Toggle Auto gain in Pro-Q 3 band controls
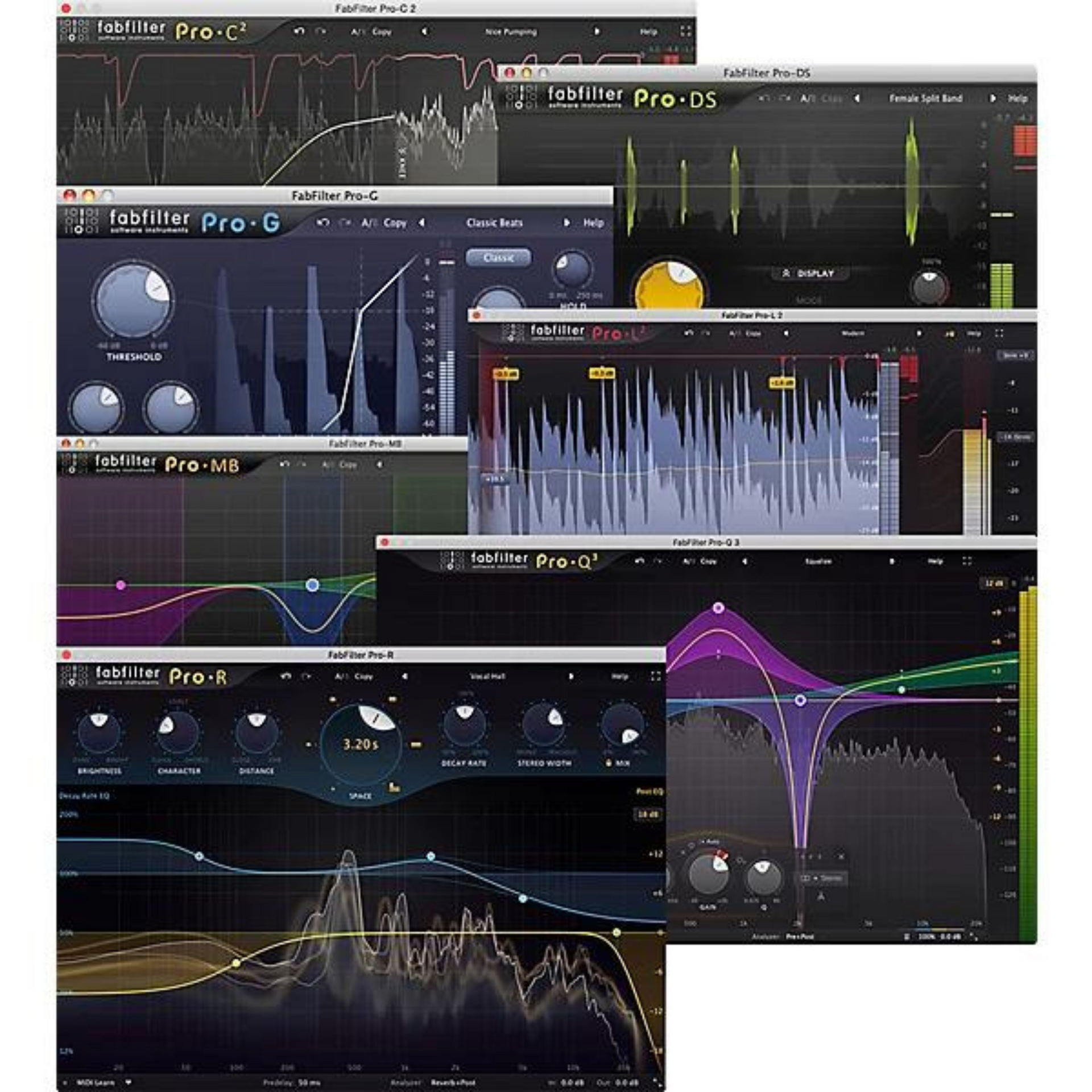 coord(709,842)
